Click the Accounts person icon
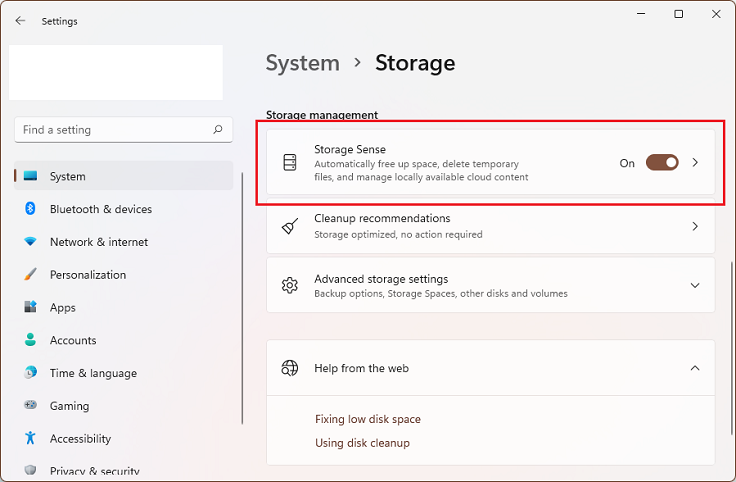Viewport: 736px width, 482px height. (x=31, y=340)
